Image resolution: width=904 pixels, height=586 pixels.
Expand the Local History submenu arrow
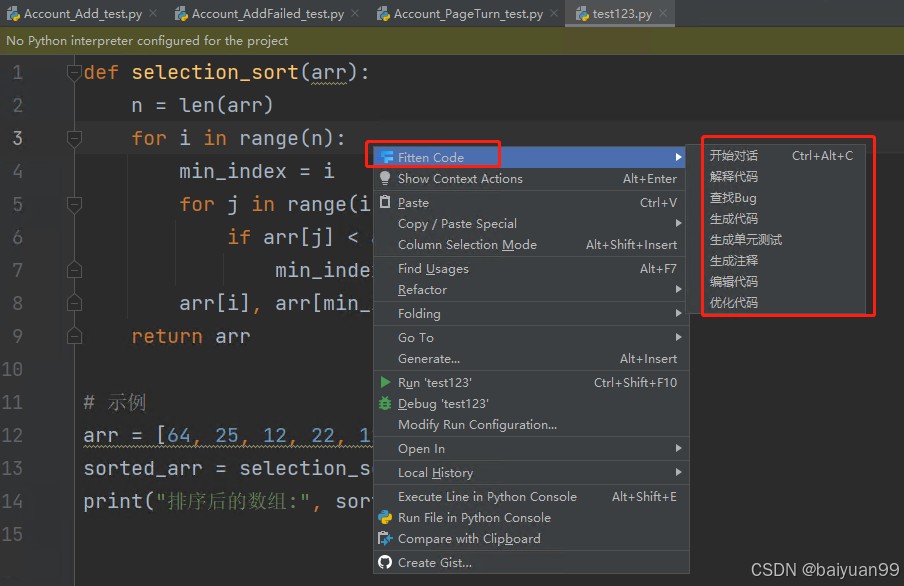(679, 472)
